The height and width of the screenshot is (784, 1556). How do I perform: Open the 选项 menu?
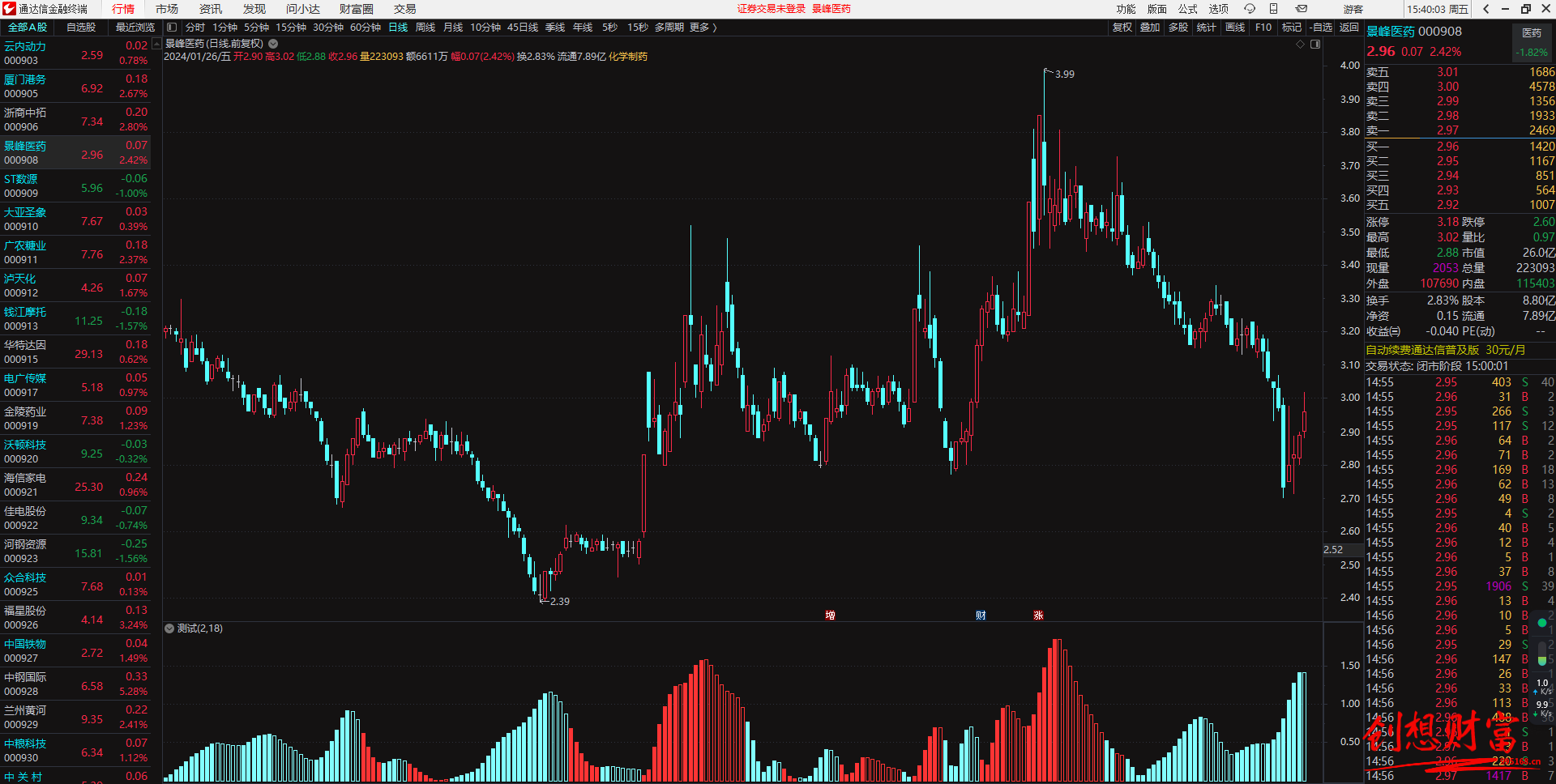tap(1218, 9)
